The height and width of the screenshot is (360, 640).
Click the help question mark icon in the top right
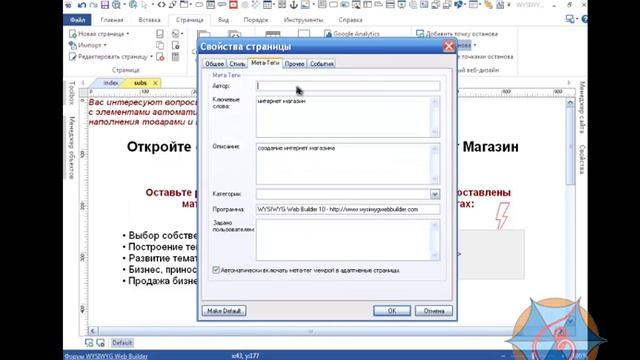click(x=584, y=19)
